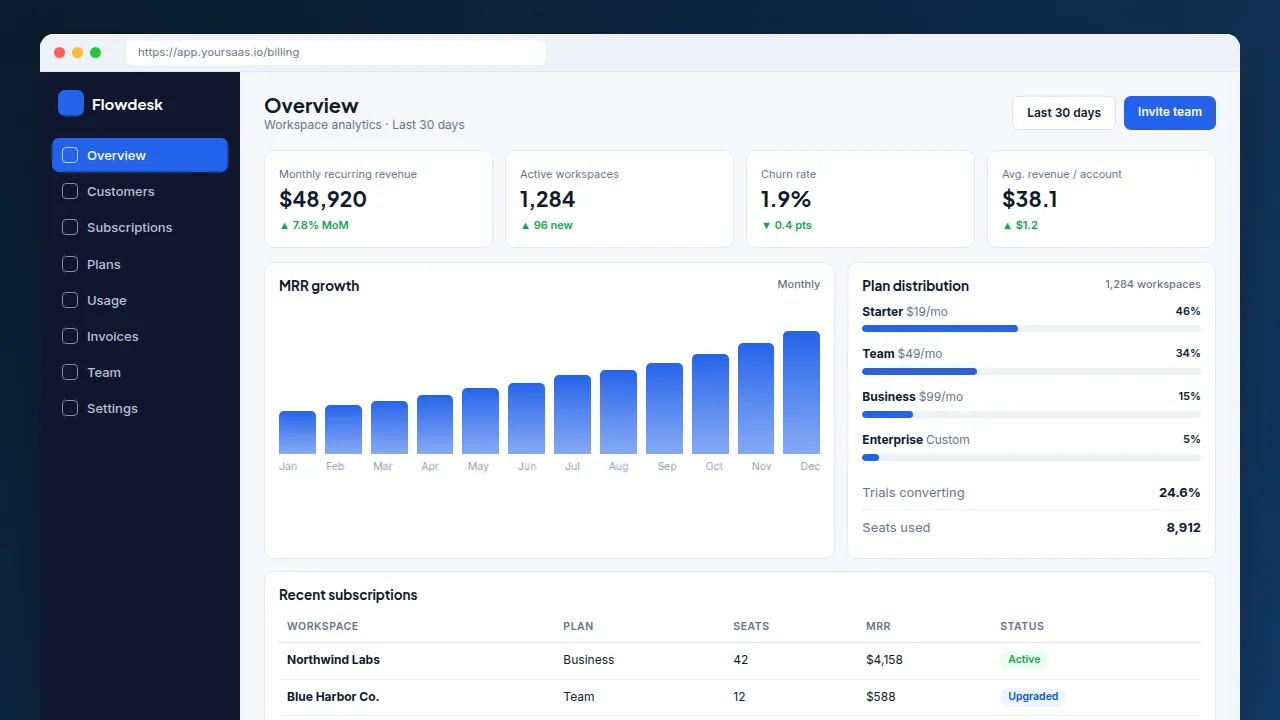The height and width of the screenshot is (720, 1280).
Task: Click the 96 new indicator
Action: point(546,225)
